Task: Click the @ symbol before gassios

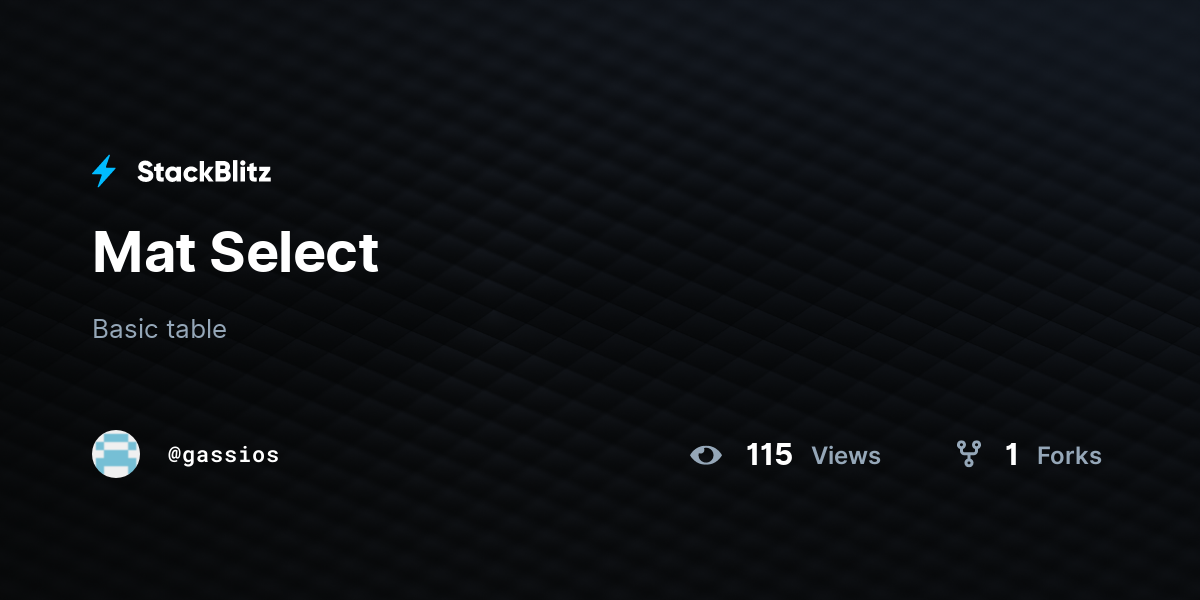Action: point(174,456)
